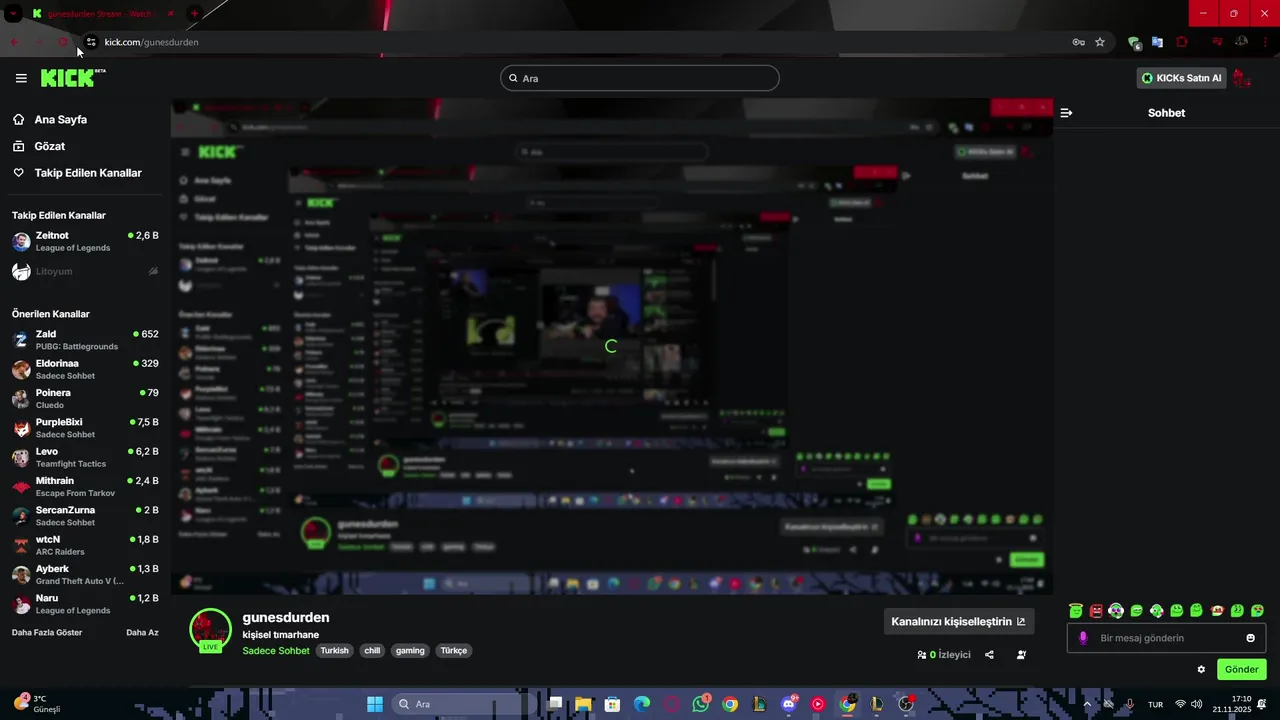Open Microsoft Edge from taskbar
This screenshot has height=720, width=1280.
[x=641, y=704]
